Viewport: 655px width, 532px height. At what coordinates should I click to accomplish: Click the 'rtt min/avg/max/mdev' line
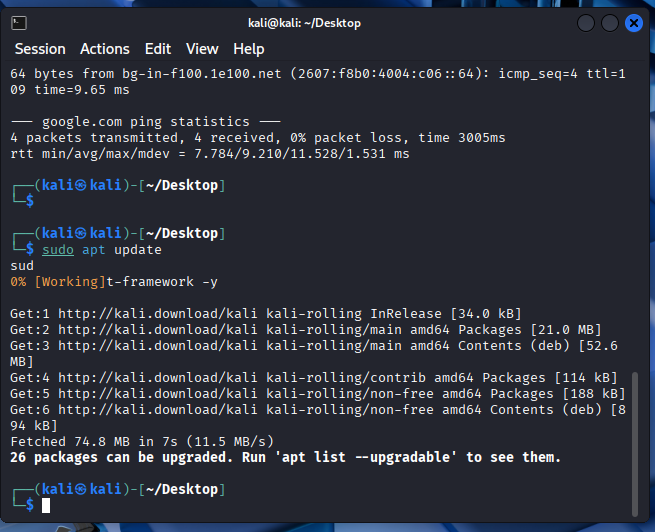pos(210,154)
